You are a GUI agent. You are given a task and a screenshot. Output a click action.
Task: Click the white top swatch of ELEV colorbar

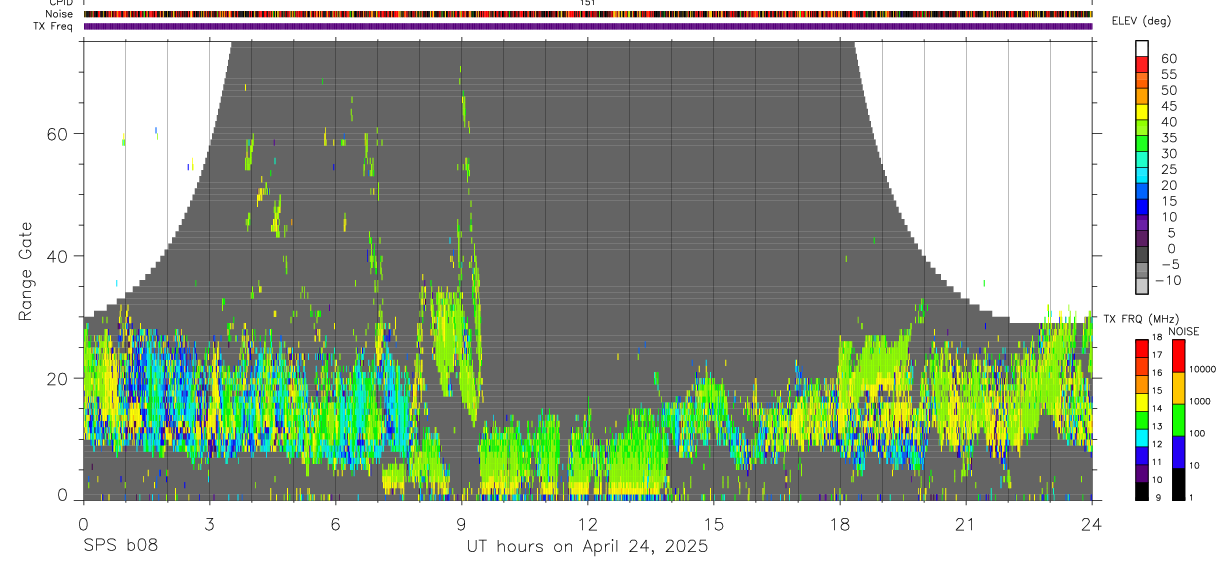pyautogui.click(x=1142, y=49)
